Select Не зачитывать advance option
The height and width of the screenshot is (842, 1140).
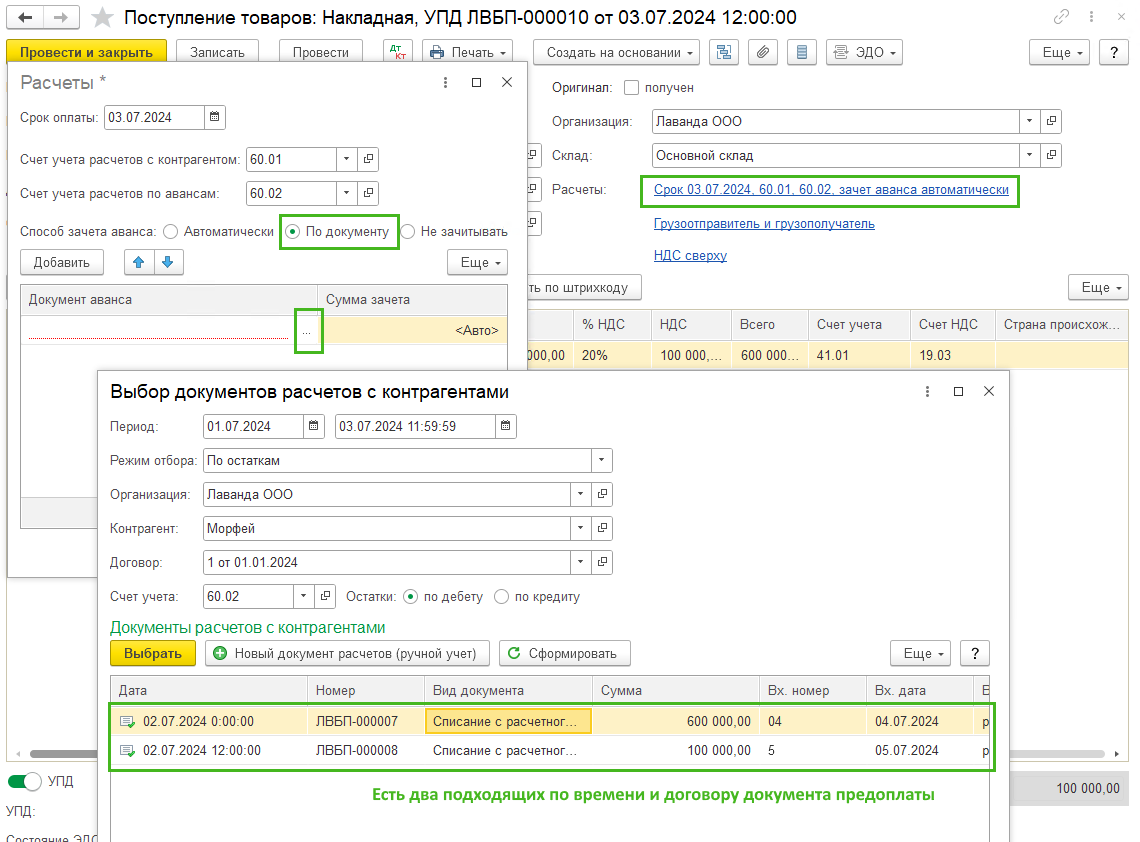[x=408, y=231]
